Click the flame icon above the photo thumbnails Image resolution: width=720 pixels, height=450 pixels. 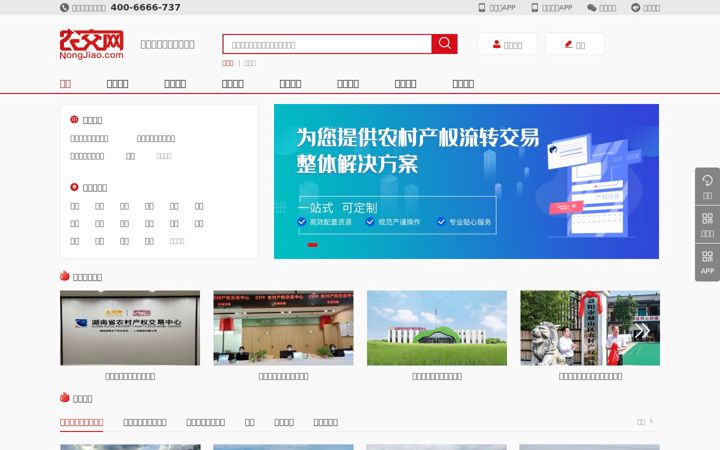(65, 276)
